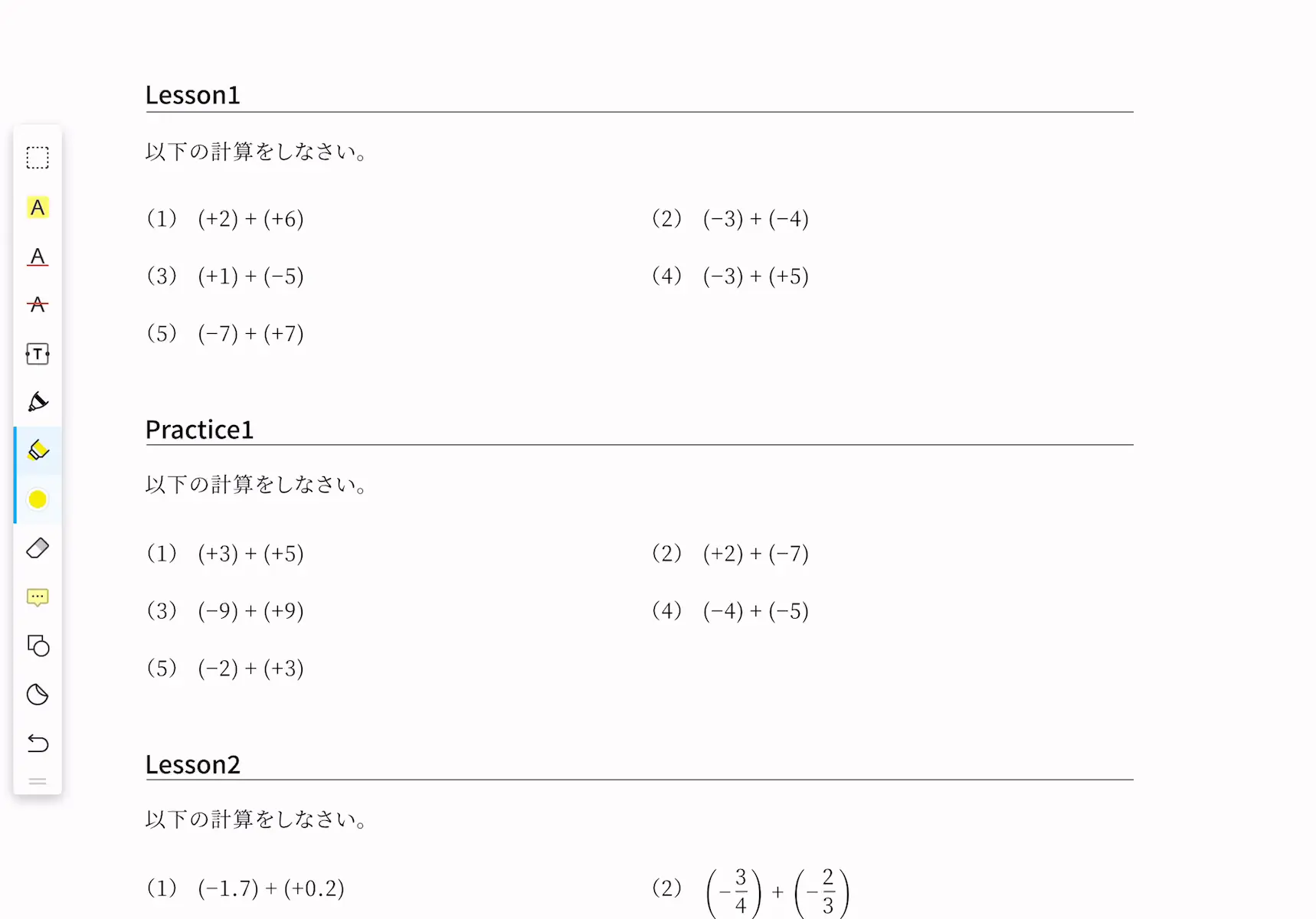The height and width of the screenshot is (919, 1316).
Task: Select the shapes tool
Action: click(x=38, y=646)
